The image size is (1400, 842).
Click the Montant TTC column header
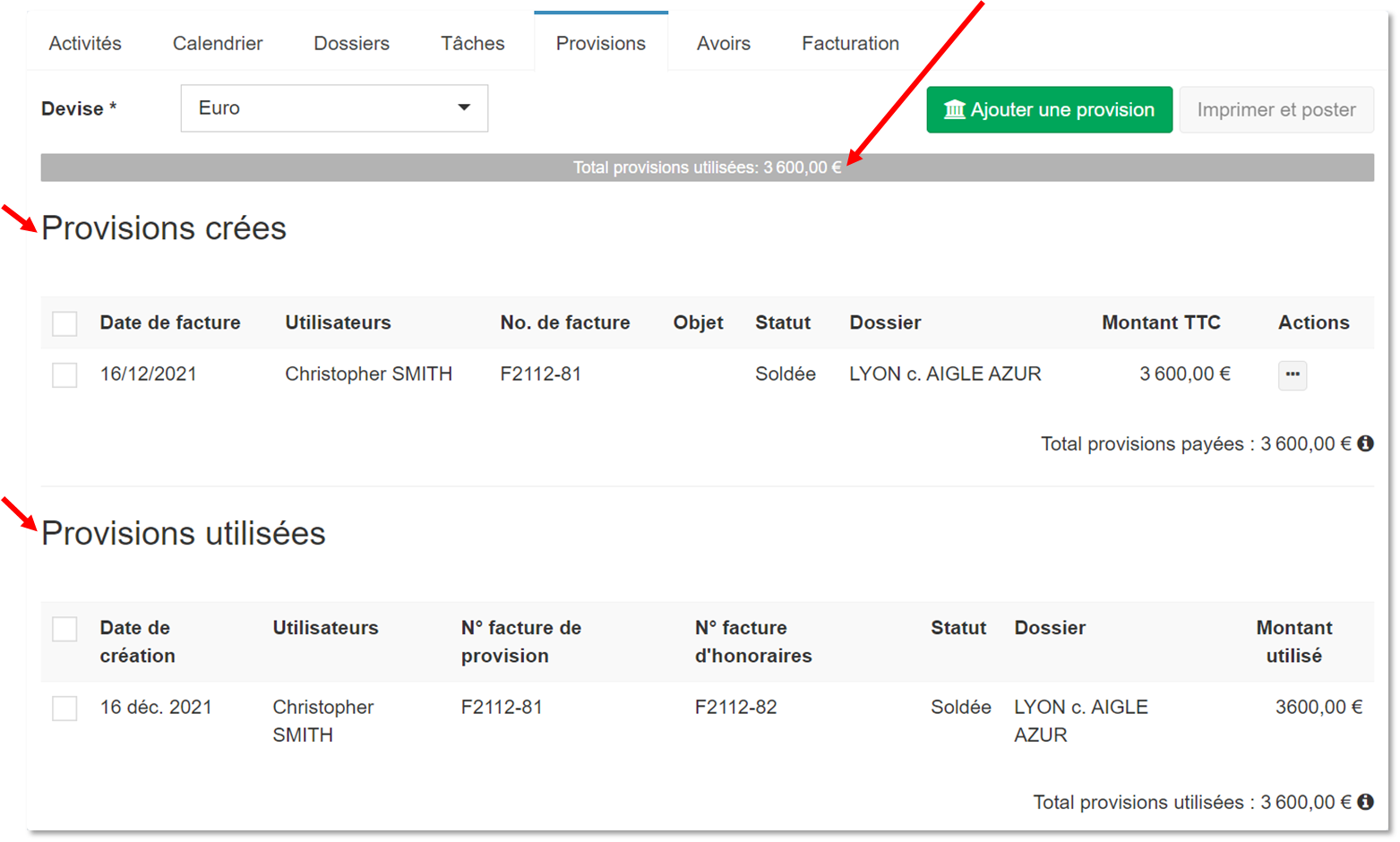pyautogui.click(x=1161, y=322)
